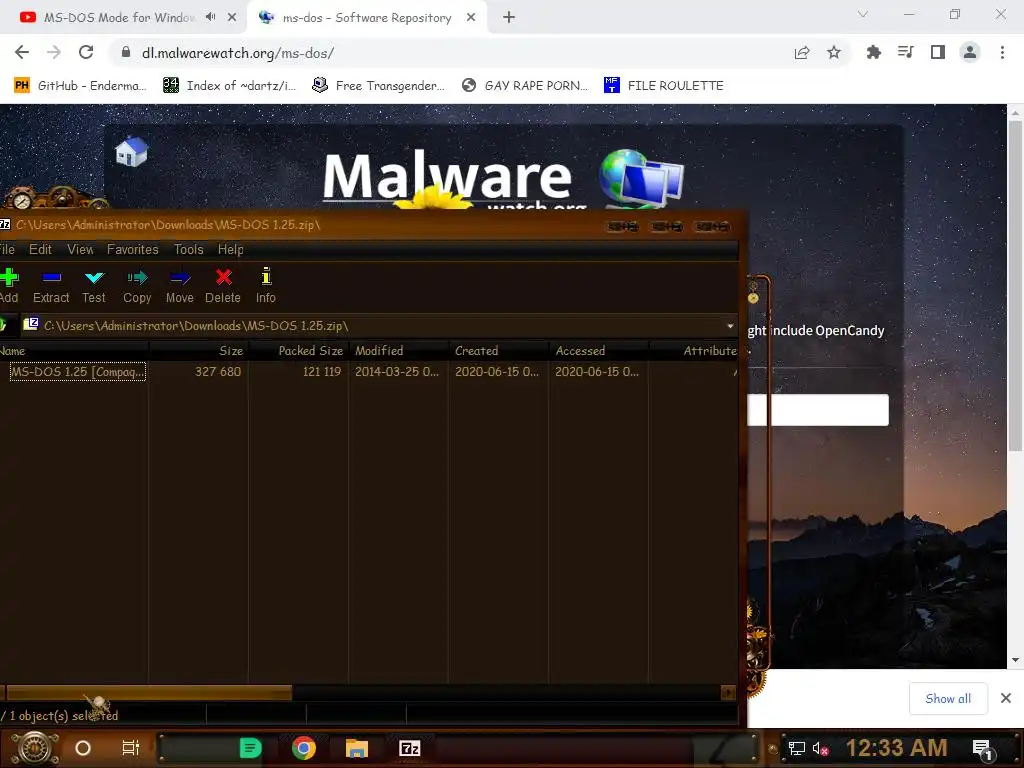Open Chrome from the taskbar
Viewport: 1024px width, 768px height.
pyautogui.click(x=304, y=748)
